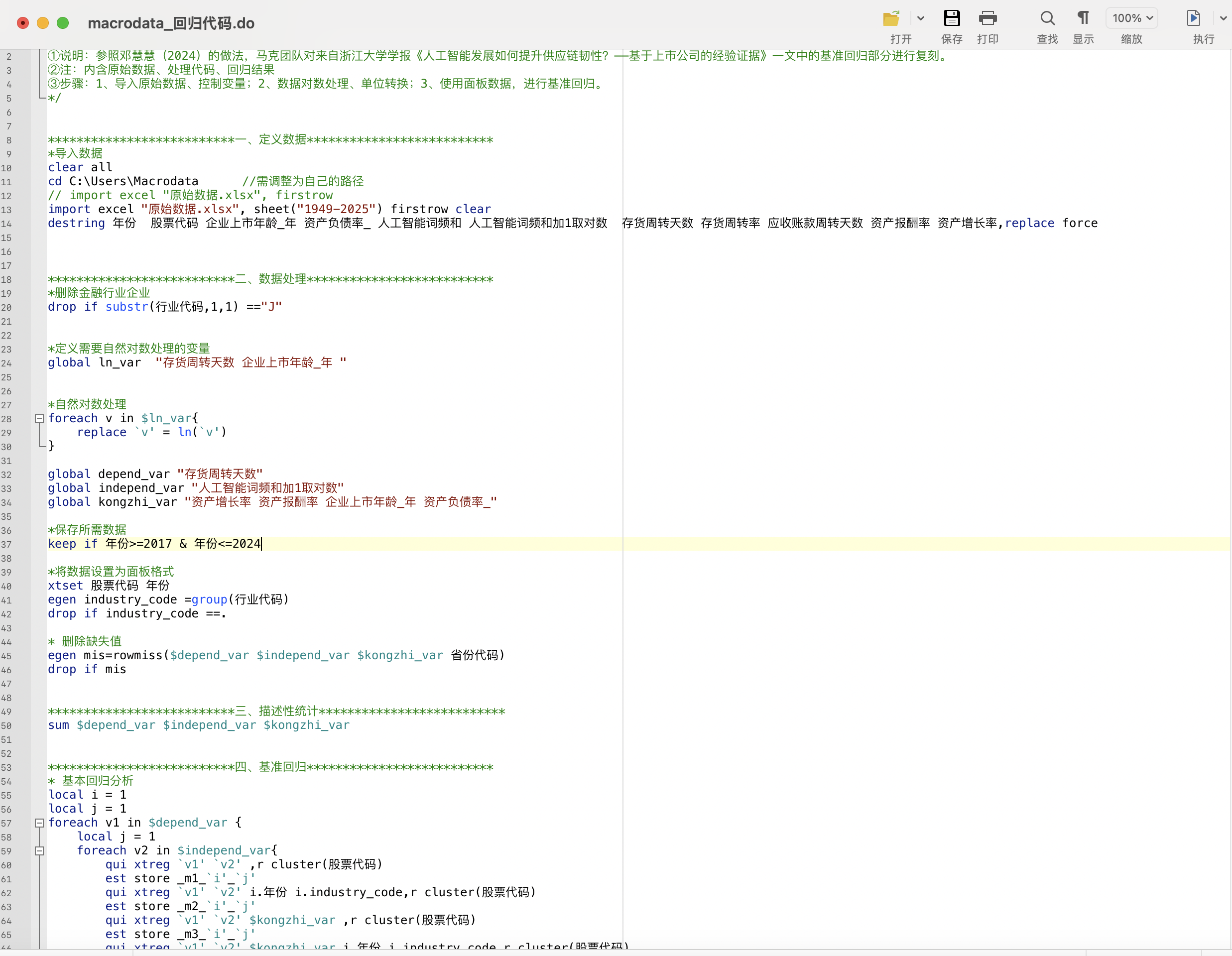1232x956 pixels.
Task: Click the horizontal scrollbar at bottom
Action: [609, 953]
